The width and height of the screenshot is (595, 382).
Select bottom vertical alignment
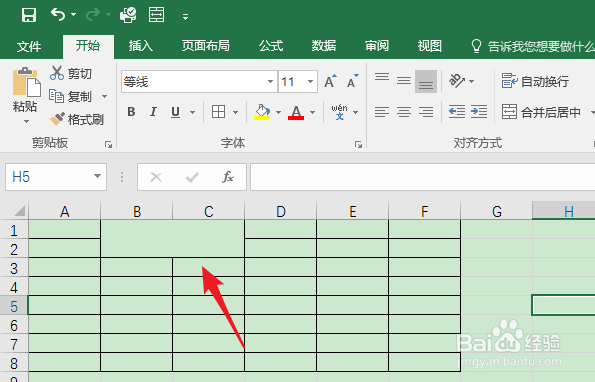coord(426,81)
